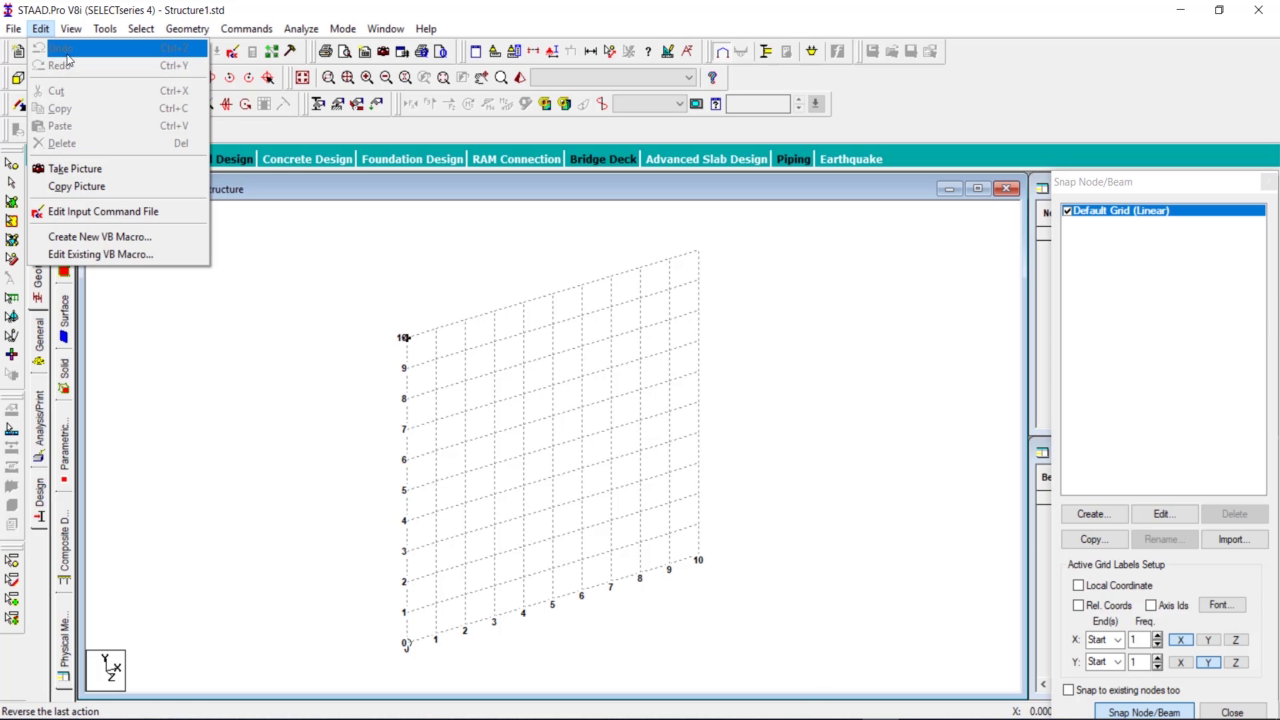The image size is (1280, 720).
Task: Enable the Rel. Coords checkbox
Action: [1078, 605]
